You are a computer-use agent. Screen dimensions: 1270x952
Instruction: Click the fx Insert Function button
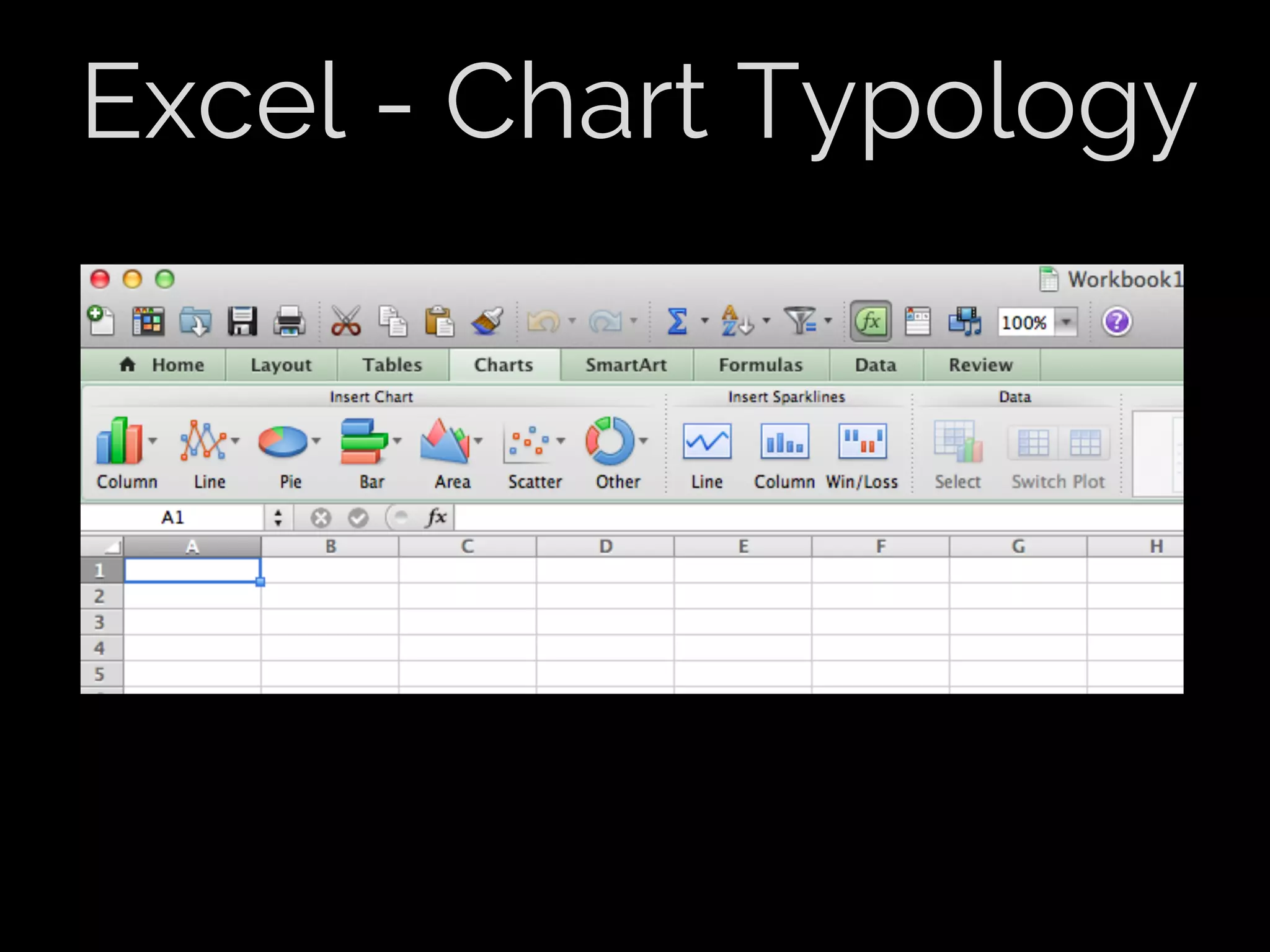(x=436, y=517)
